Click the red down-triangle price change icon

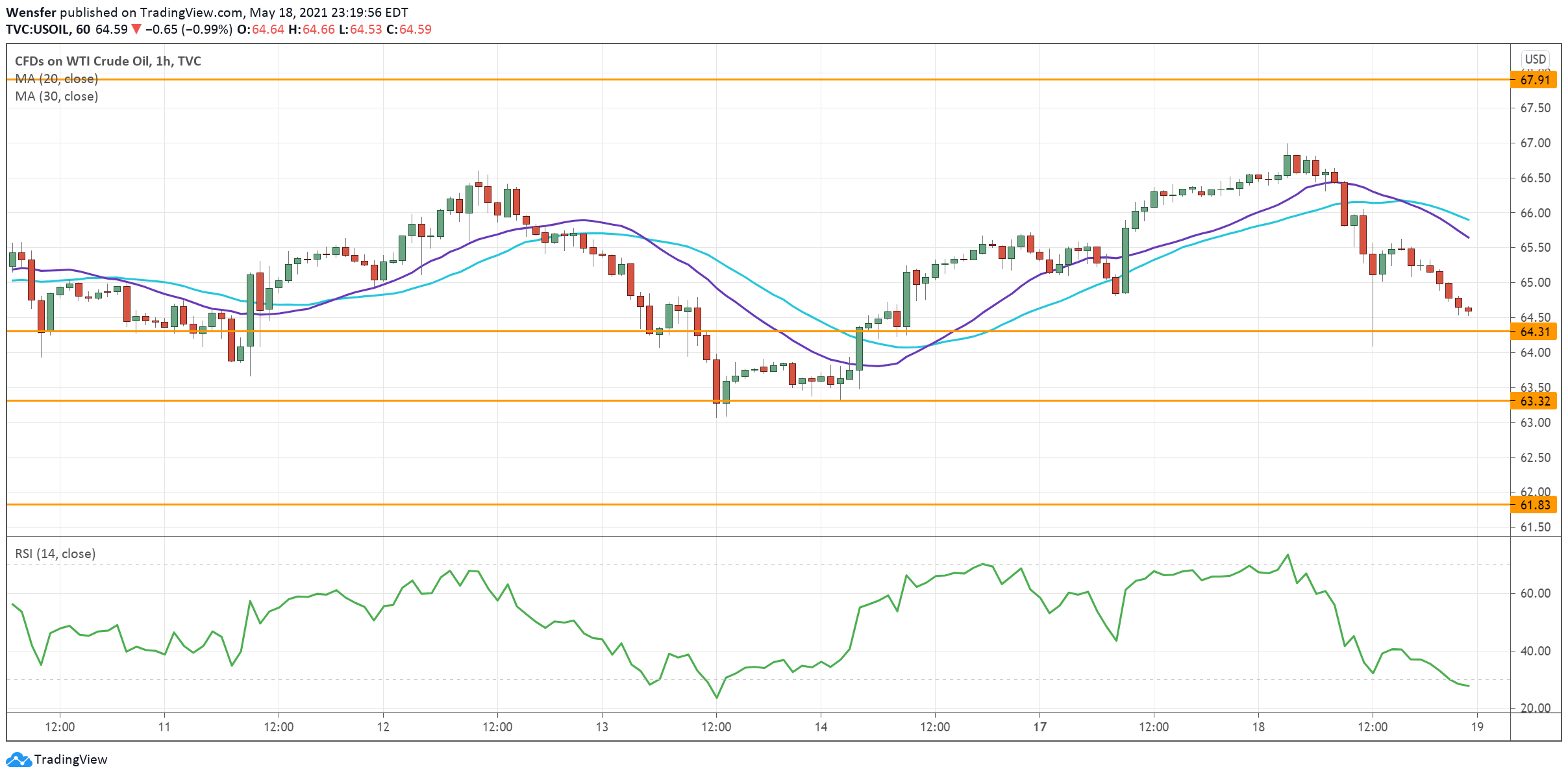point(136,29)
